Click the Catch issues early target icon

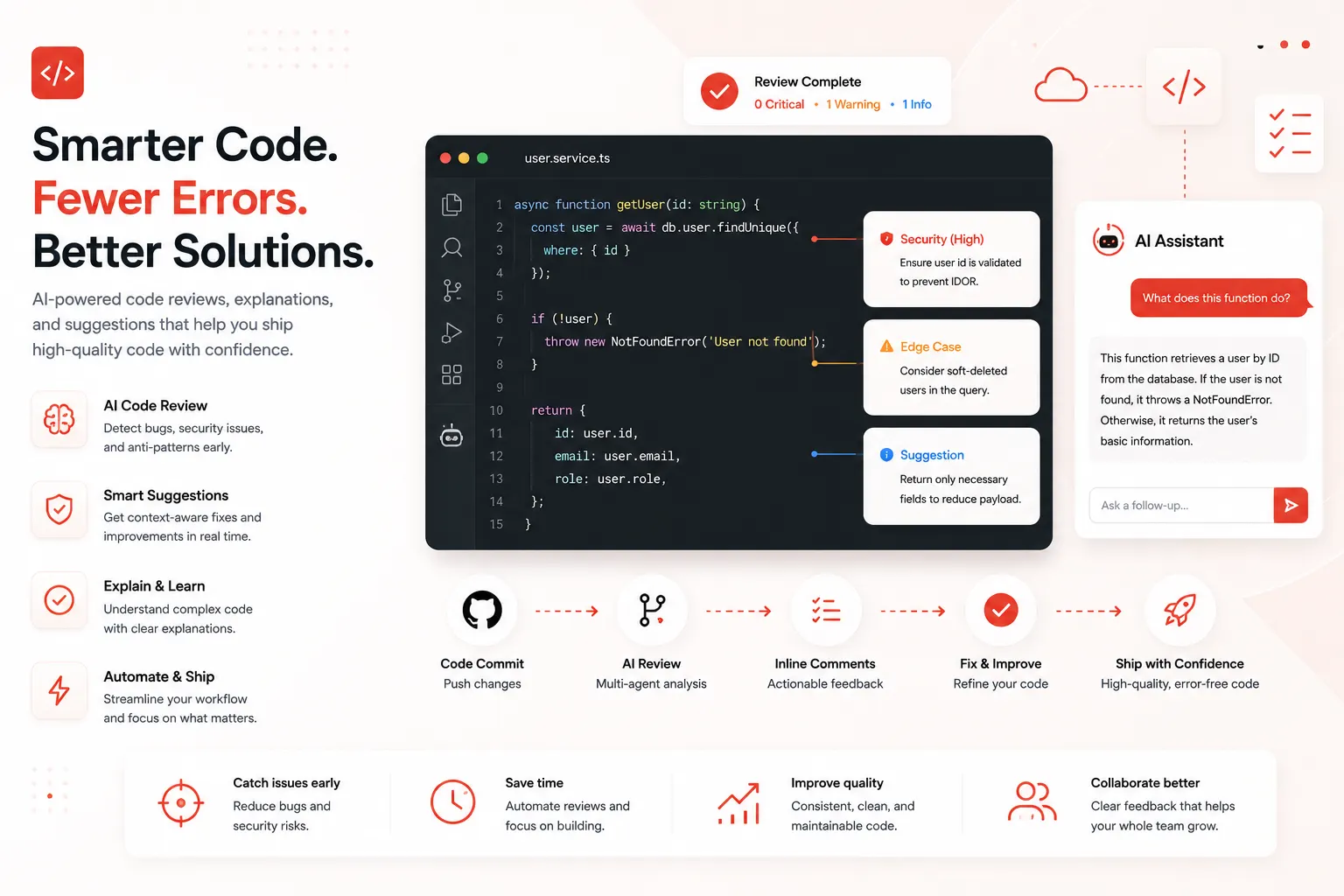tap(181, 802)
